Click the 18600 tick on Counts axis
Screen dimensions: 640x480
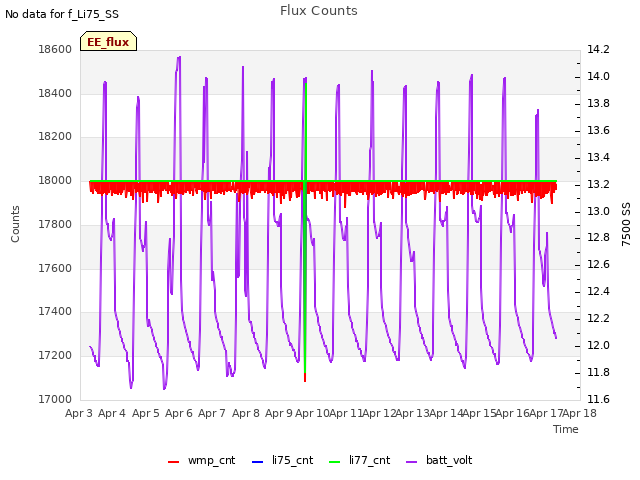click(x=55, y=49)
